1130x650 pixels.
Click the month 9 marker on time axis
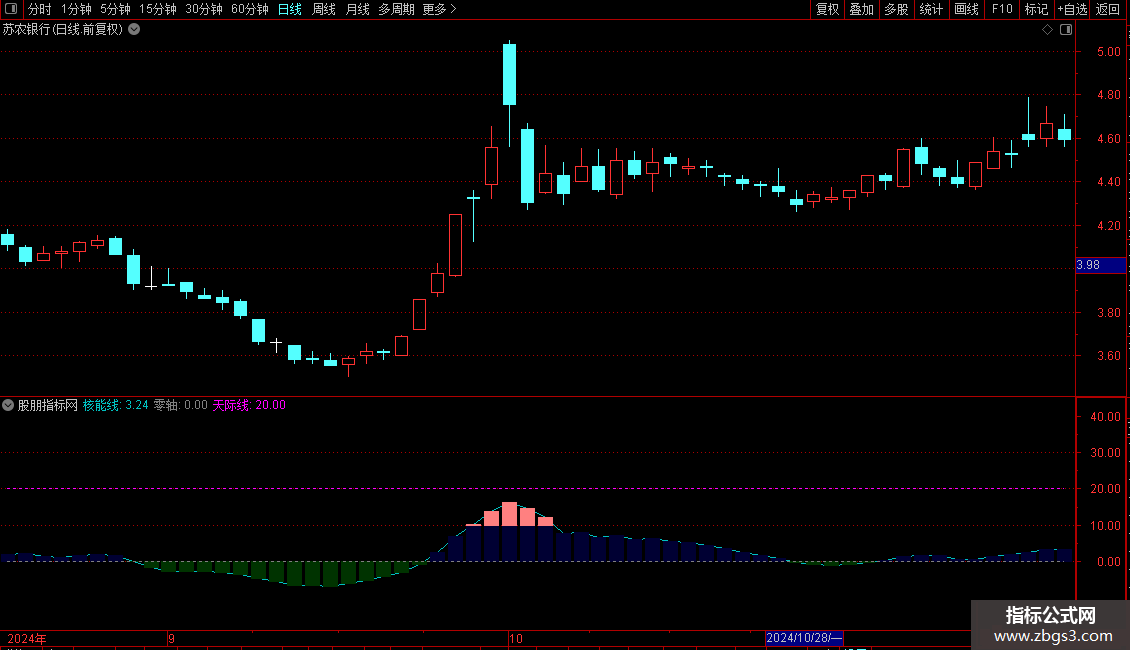171,638
